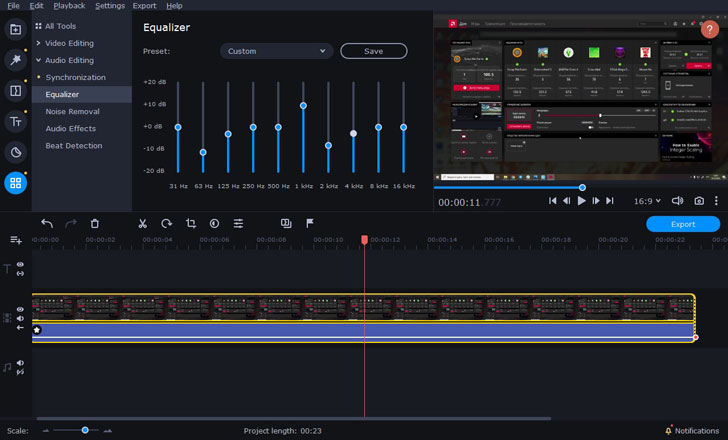Open the Preset dropdown set to Custom
This screenshot has width=728, height=440.
[276, 51]
